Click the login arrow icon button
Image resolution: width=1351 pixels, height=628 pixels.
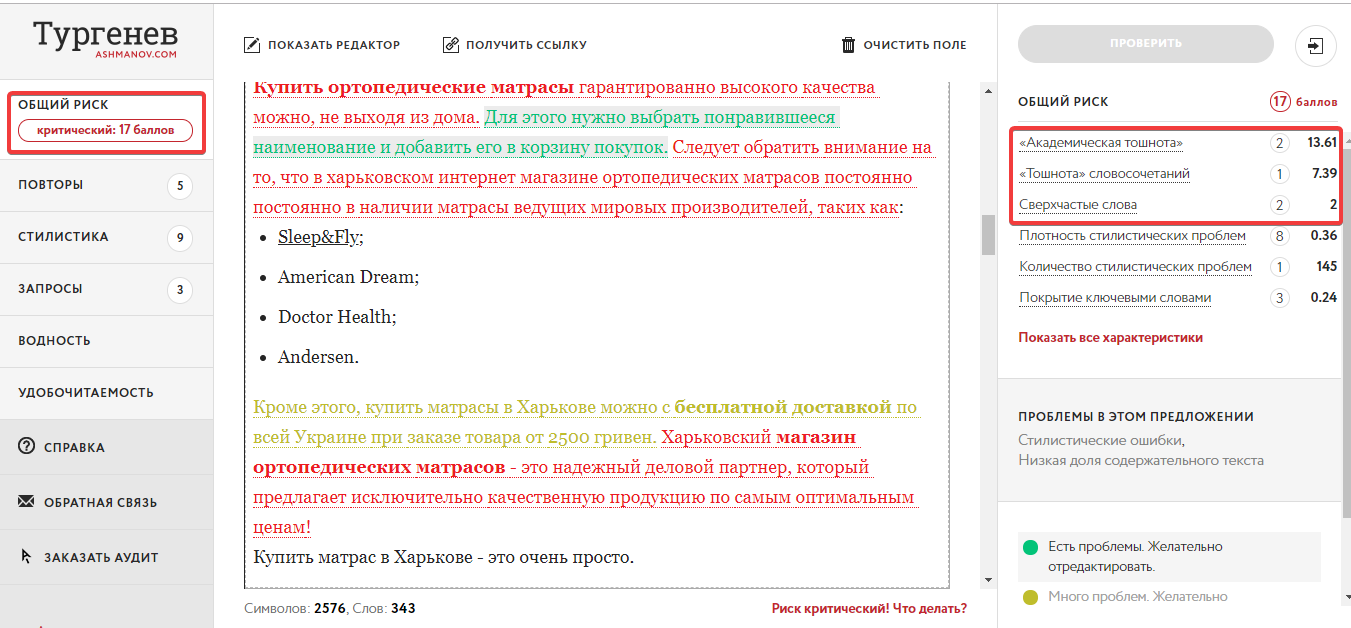(x=1315, y=45)
